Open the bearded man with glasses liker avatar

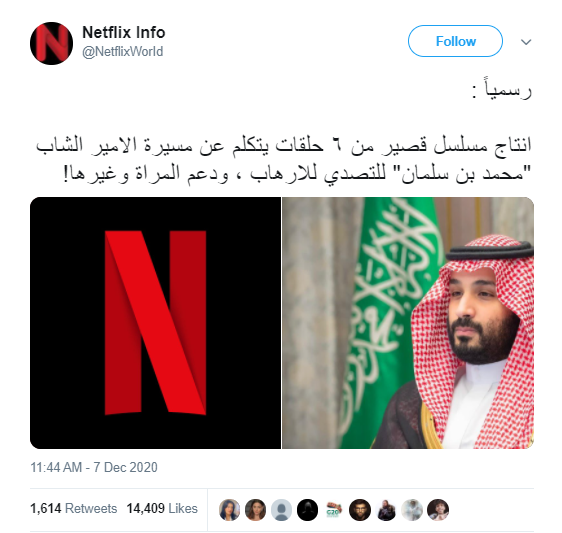pos(360,509)
